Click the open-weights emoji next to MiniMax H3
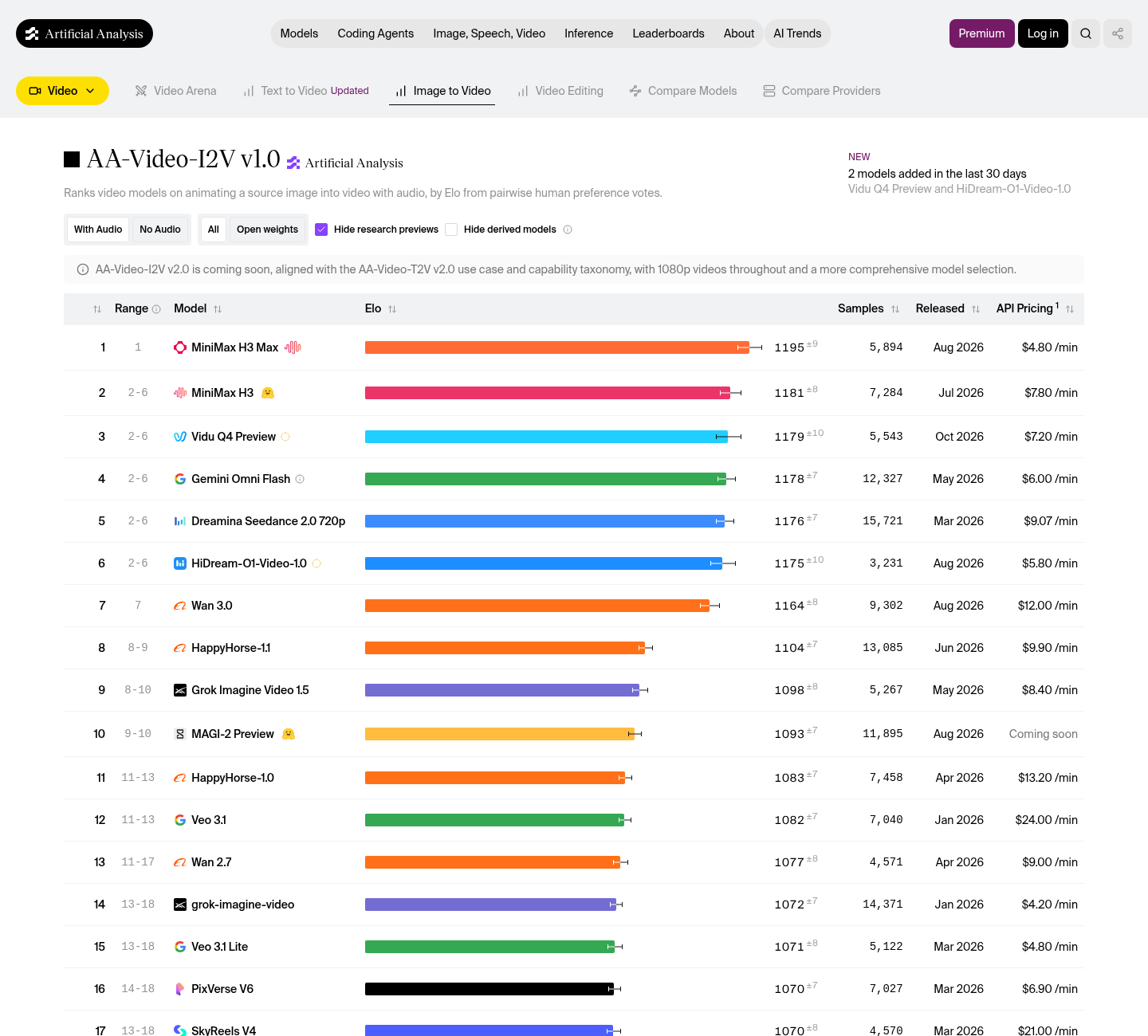Image resolution: width=1148 pixels, height=1036 pixels. pyautogui.click(x=268, y=393)
